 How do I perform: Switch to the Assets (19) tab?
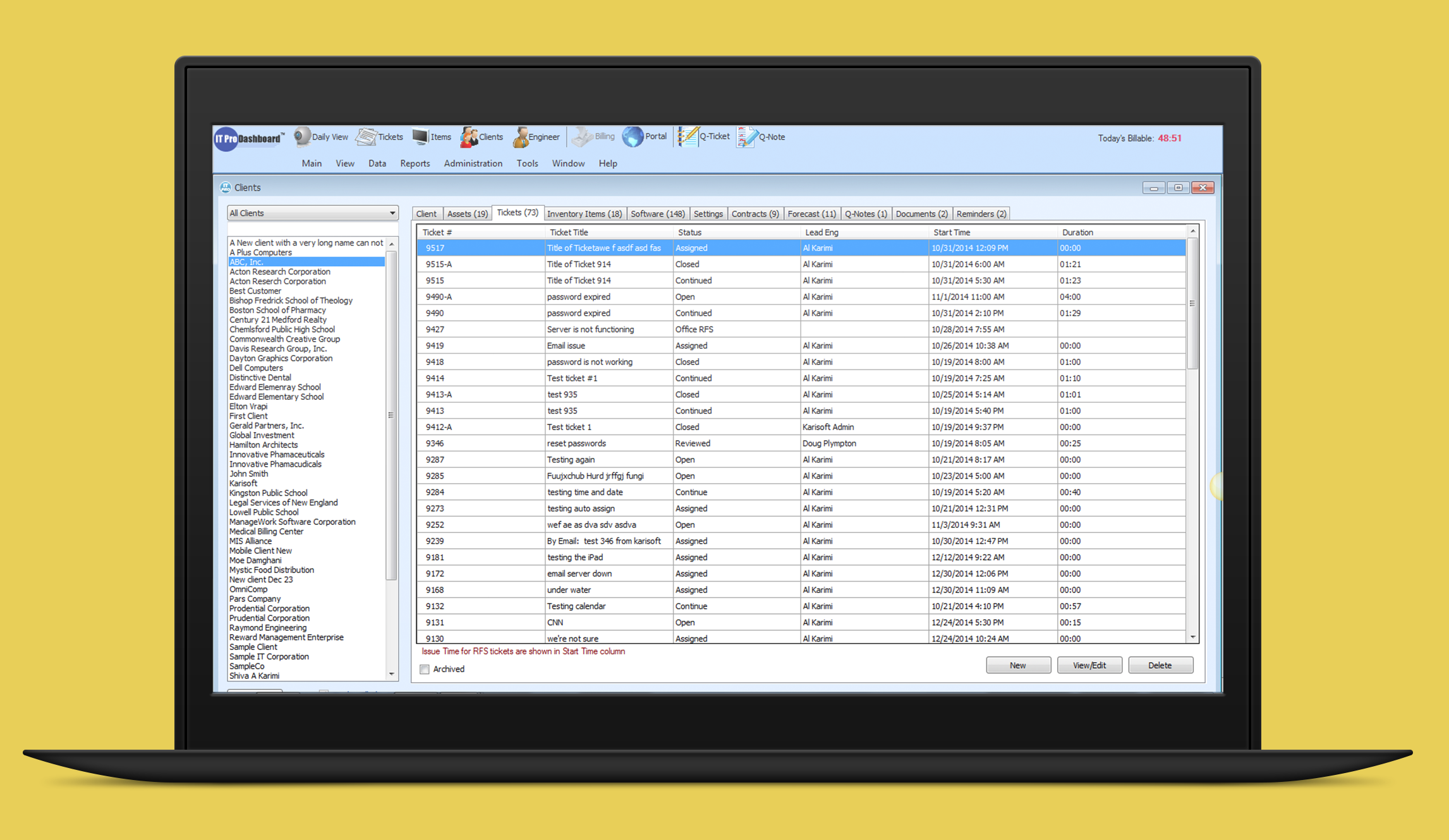pos(467,214)
